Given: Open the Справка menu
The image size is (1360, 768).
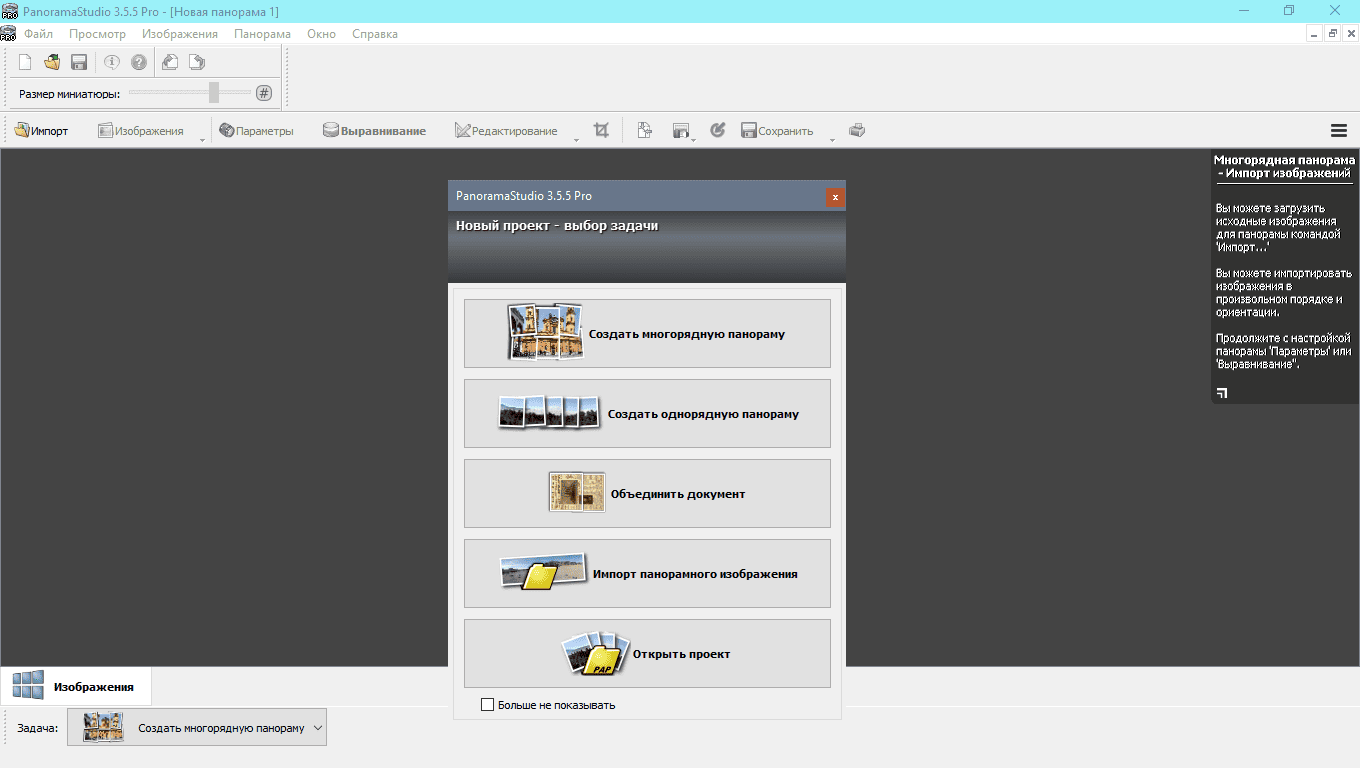Looking at the screenshot, I should [375, 34].
